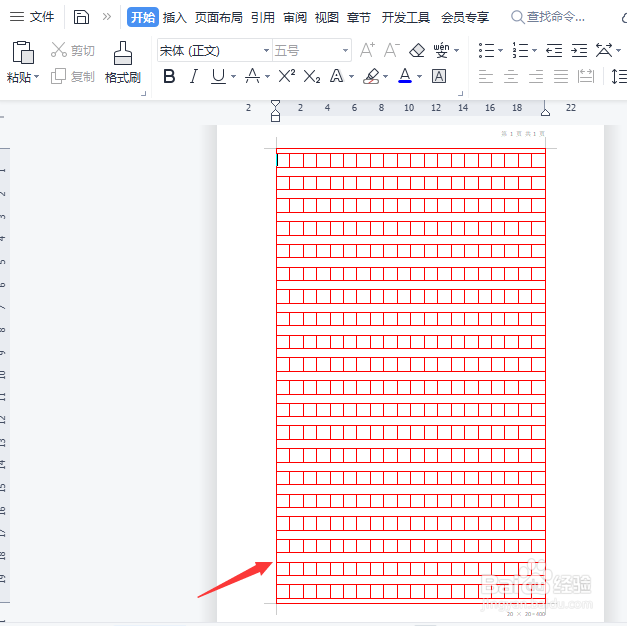Justify the text

tap(561, 76)
